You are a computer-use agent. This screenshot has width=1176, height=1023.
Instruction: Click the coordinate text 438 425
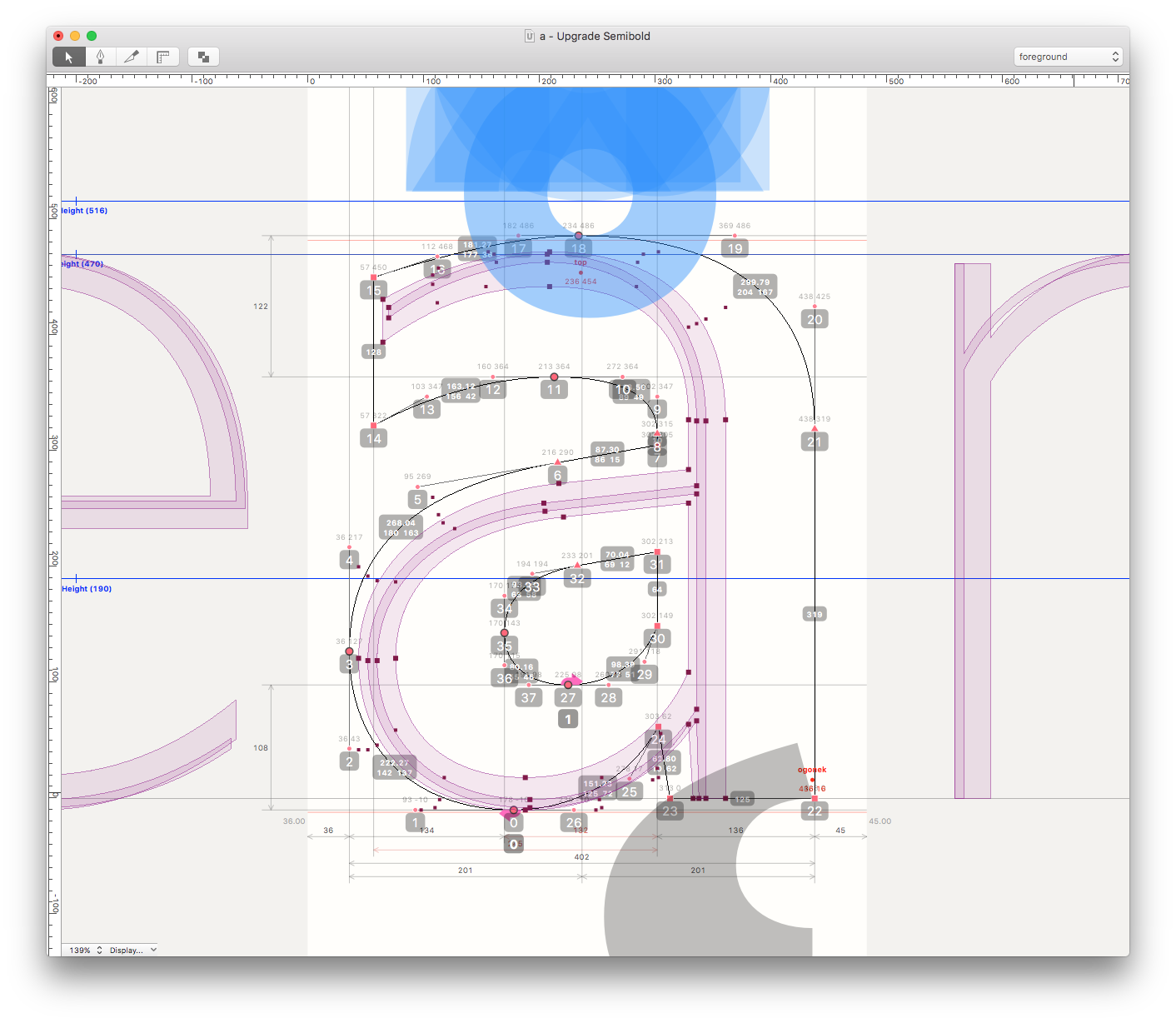[x=815, y=297]
